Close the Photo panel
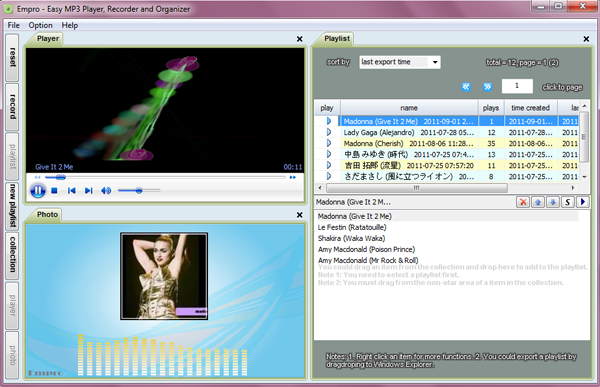600x387 pixels. 300,215
